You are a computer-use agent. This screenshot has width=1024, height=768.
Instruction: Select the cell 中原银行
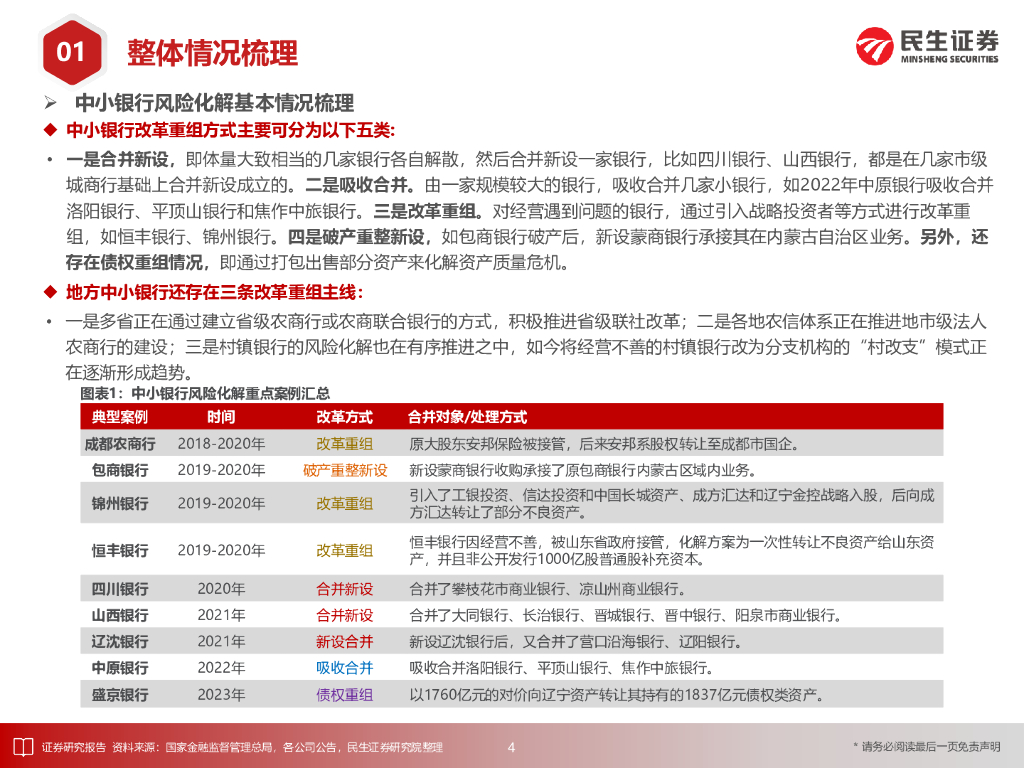point(120,668)
